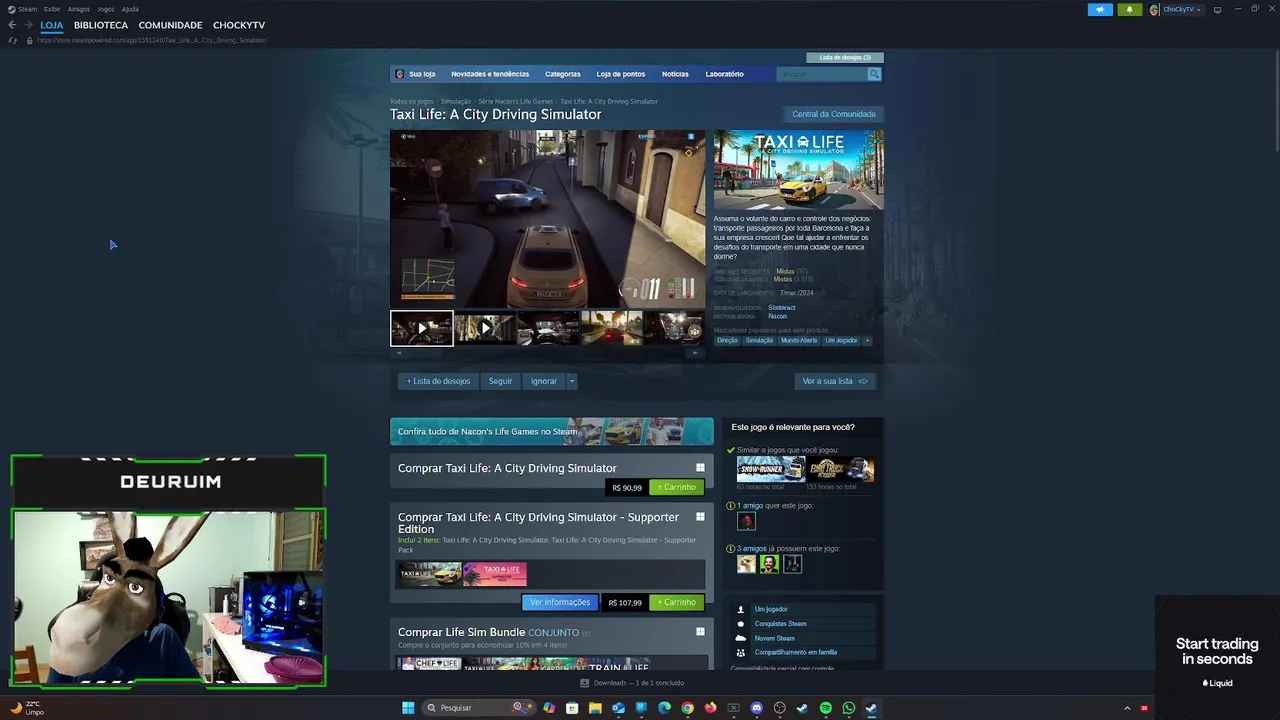Image resolution: width=1280 pixels, height=720 pixels.
Task: Click the Big Picture mode icon
Action: [x=1217, y=9]
